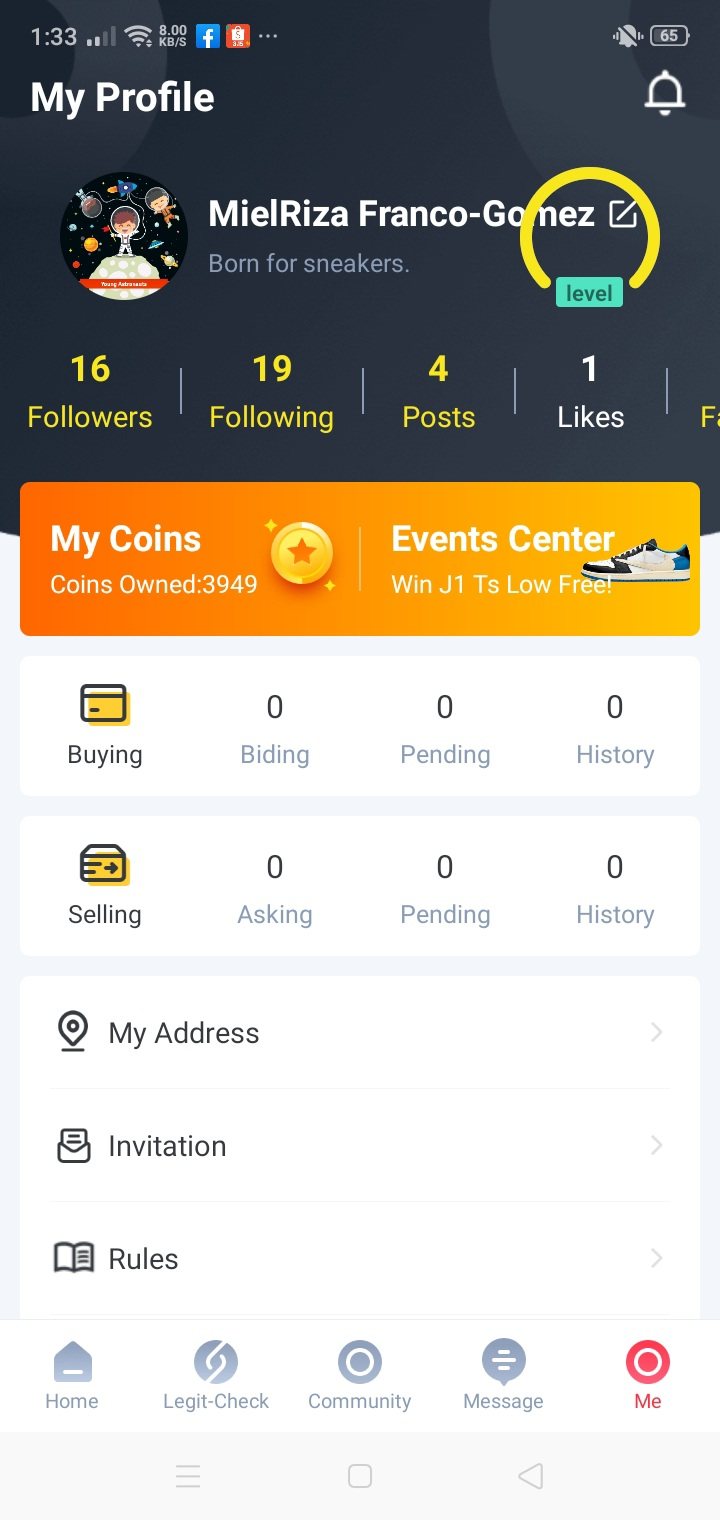Switch to the Home tab
Image resolution: width=720 pixels, height=1520 pixels.
(x=72, y=1375)
